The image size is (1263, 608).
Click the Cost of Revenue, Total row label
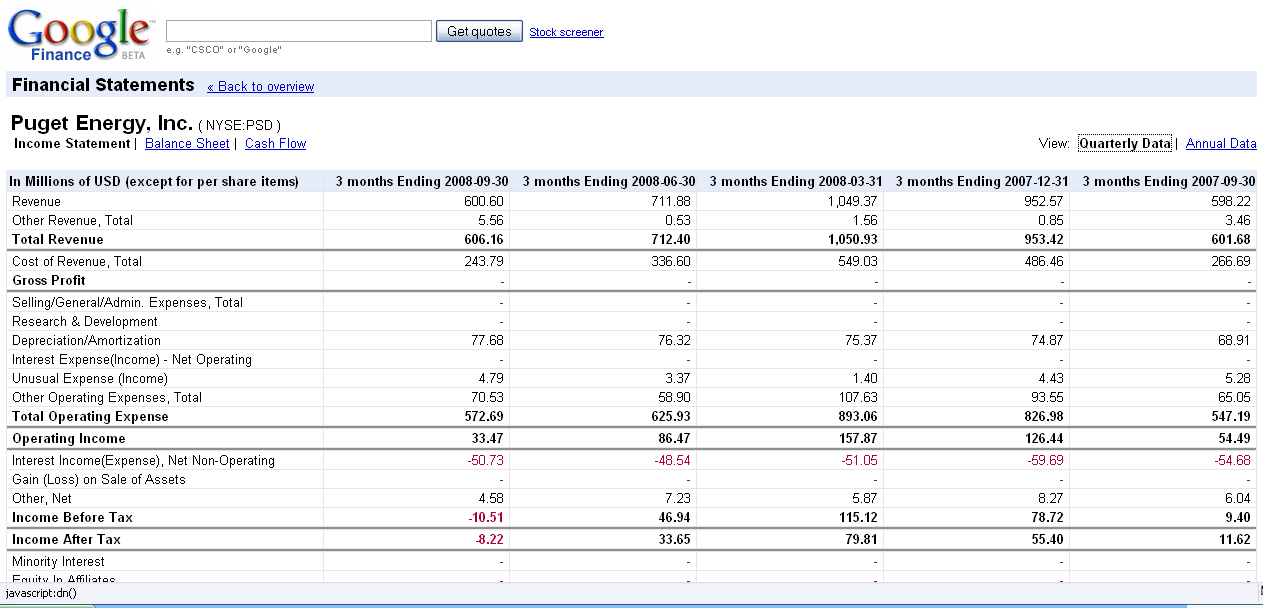tap(77, 261)
